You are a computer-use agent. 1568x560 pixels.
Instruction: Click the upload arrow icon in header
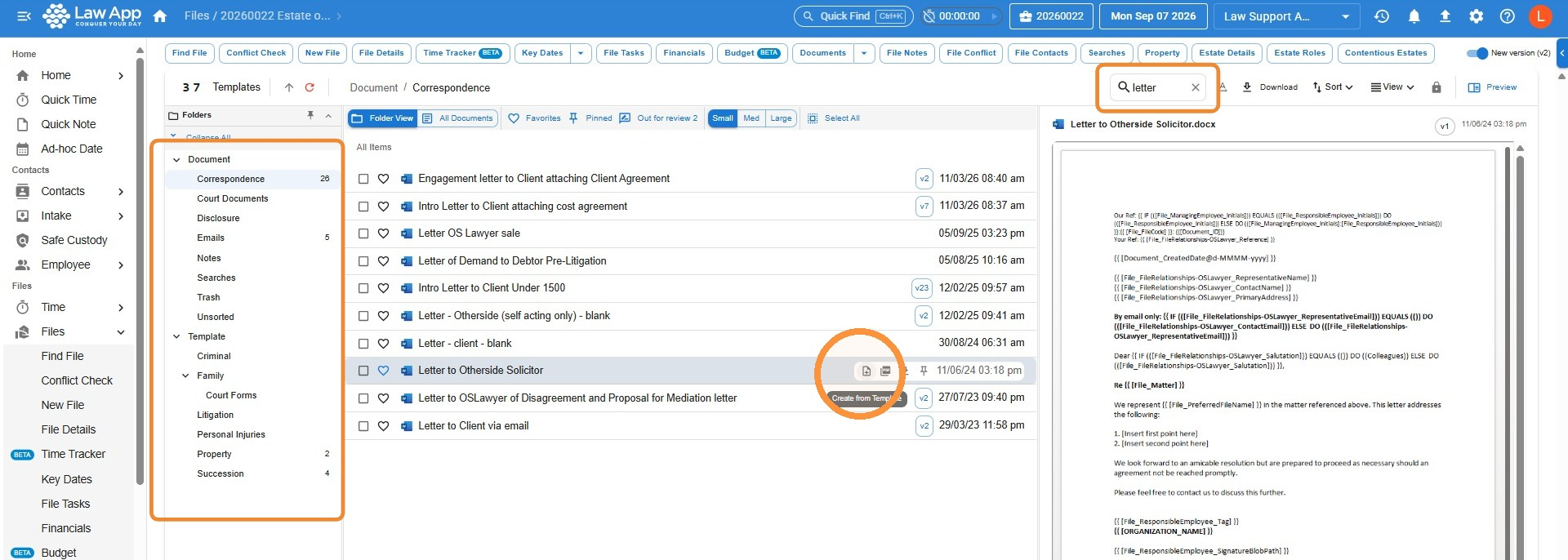click(x=1445, y=16)
